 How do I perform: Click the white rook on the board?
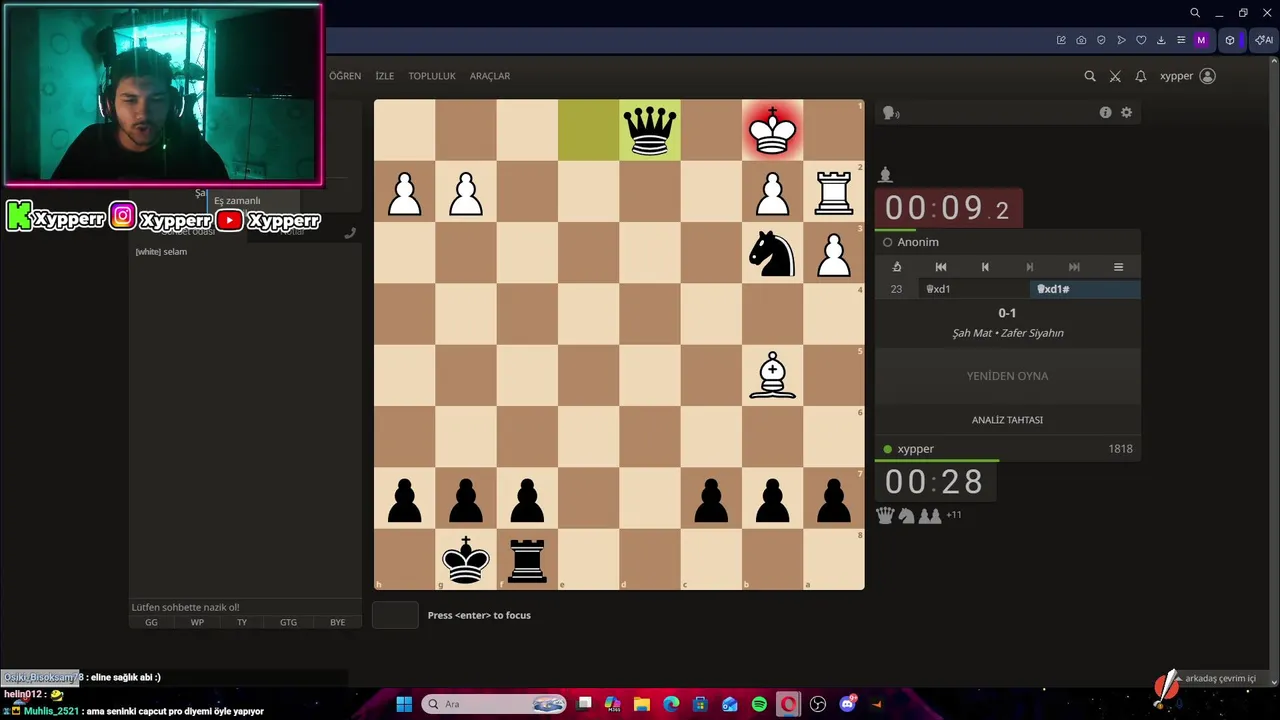pos(834,192)
